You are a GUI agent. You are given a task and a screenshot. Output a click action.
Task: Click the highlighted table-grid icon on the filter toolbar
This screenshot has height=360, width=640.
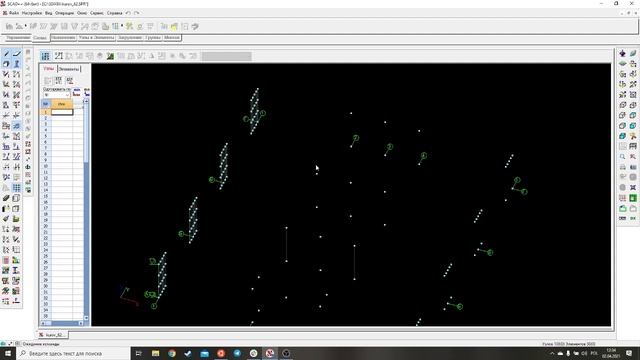pos(45,56)
